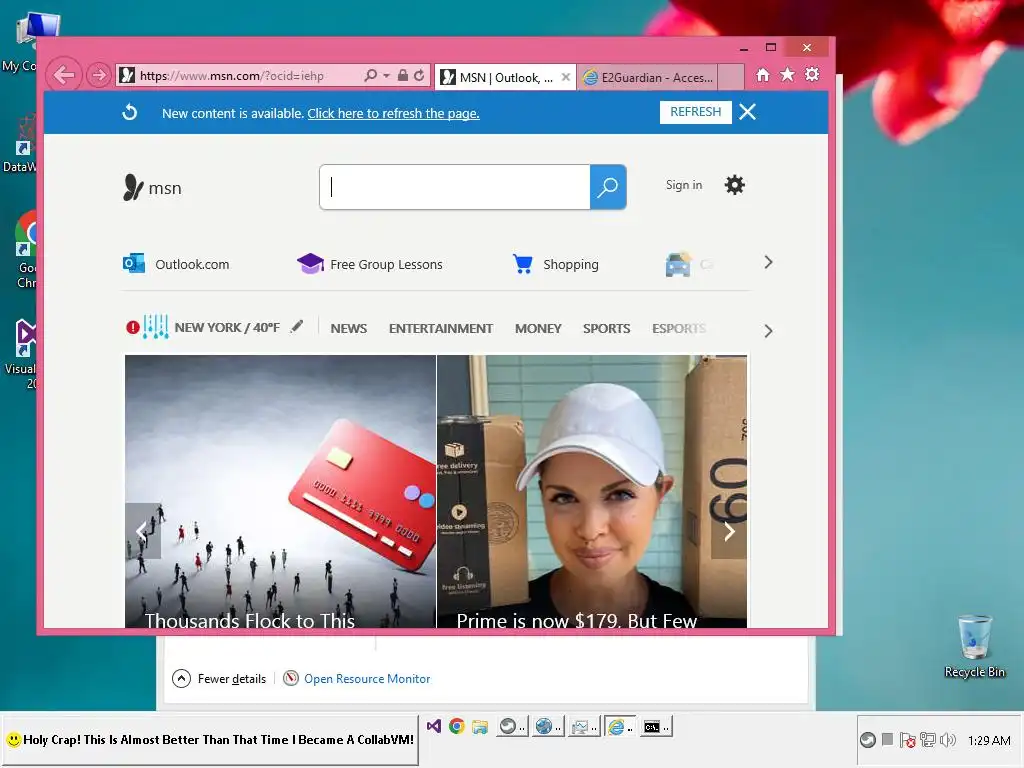Image resolution: width=1024 pixels, height=768 pixels.
Task: Click the Visual Studio desktop shortcut
Action: point(22,354)
